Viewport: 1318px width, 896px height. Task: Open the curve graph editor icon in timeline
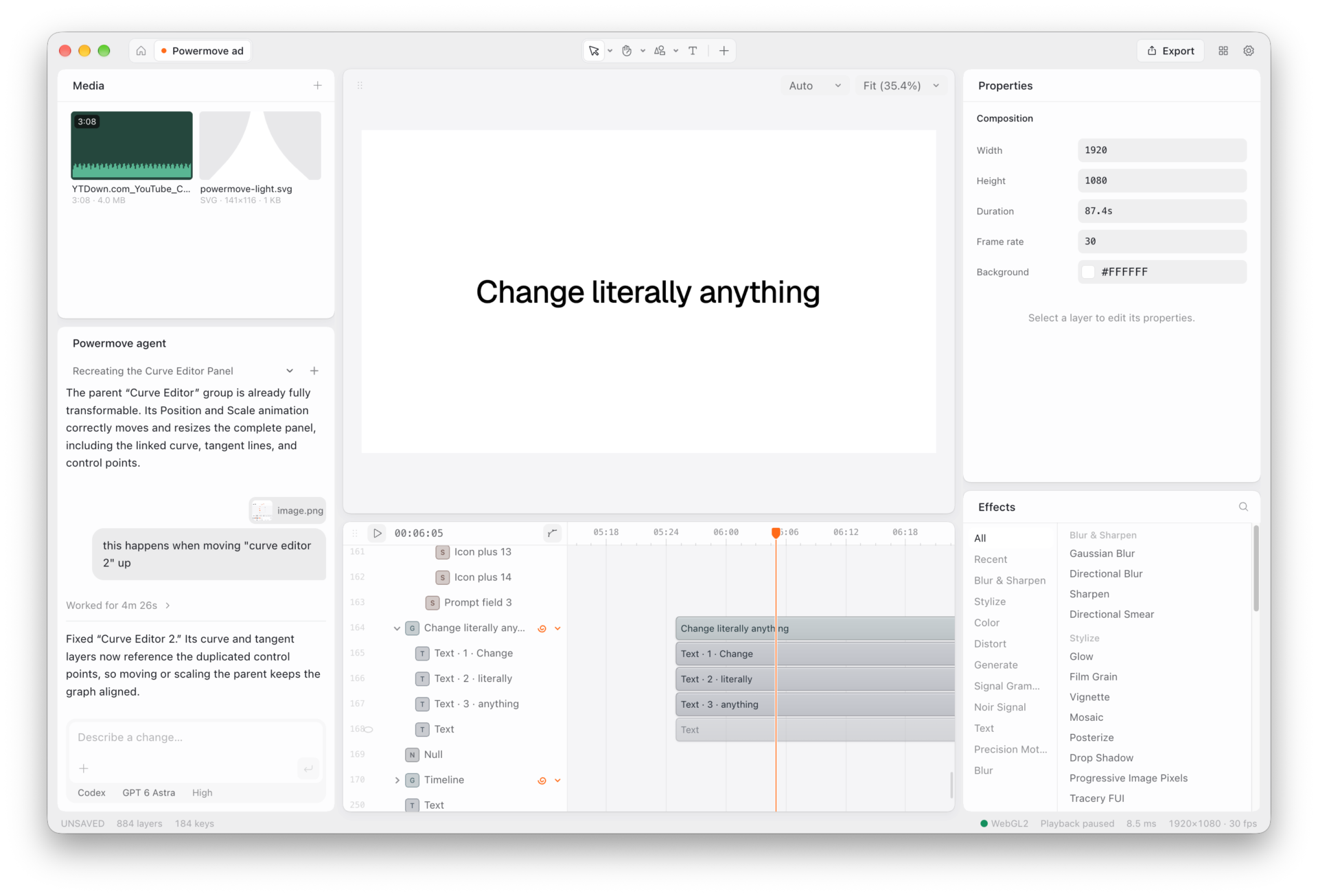point(552,533)
